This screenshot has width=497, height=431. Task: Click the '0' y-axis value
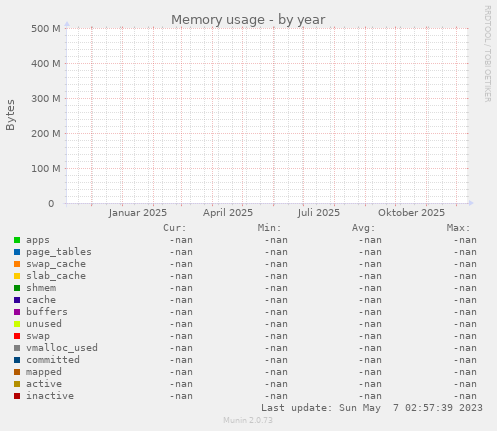51,204
